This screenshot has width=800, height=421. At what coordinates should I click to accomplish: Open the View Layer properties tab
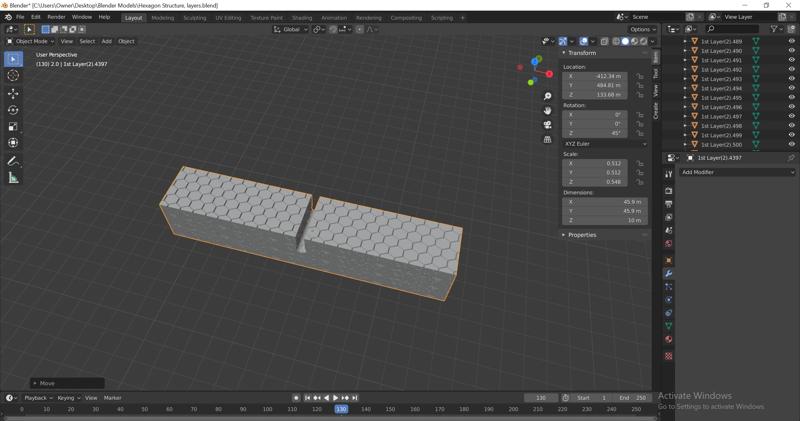(668, 217)
